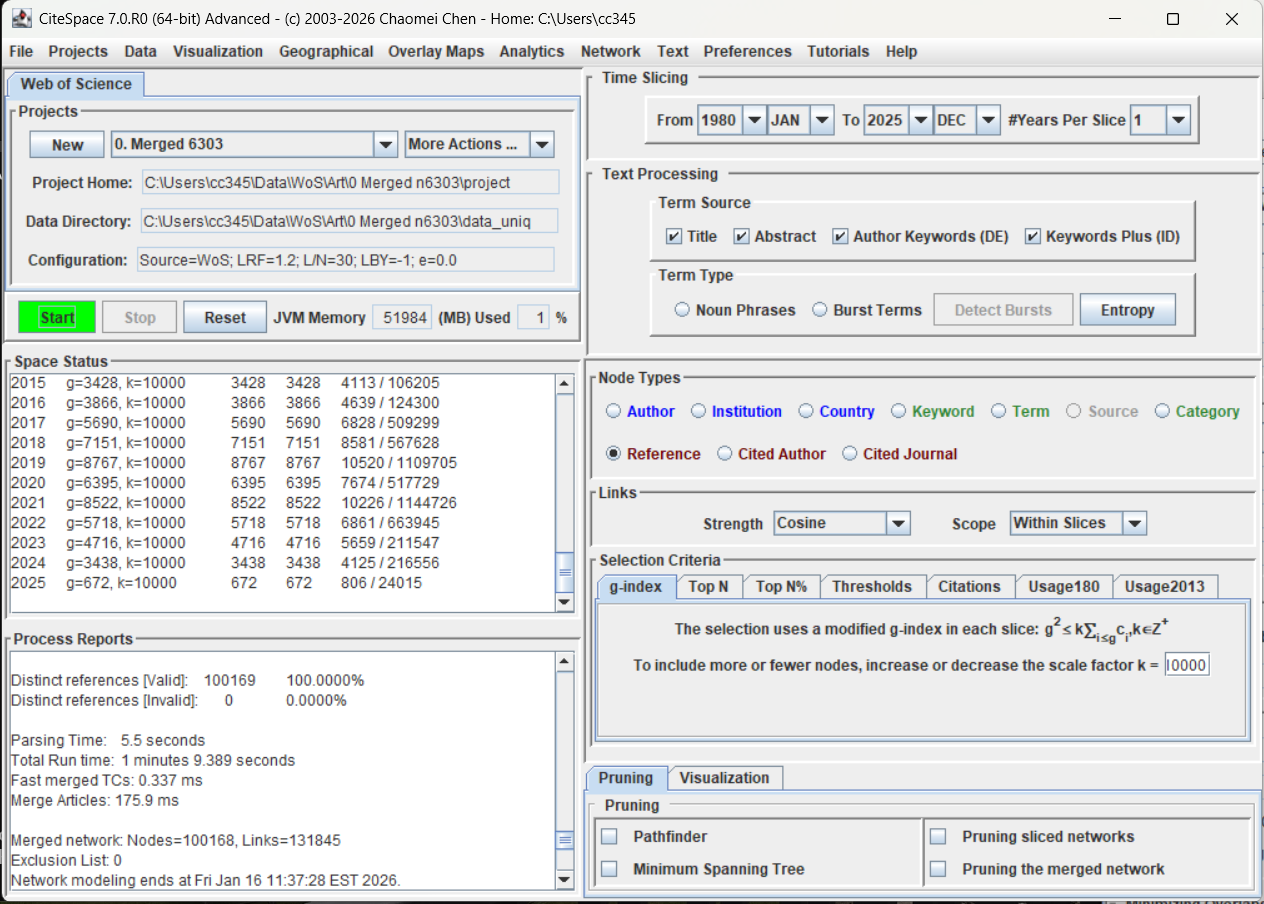Screen dimensions: 1264x904
Task: Check Pruning the merged network option
Action: [x=938, y=869]
